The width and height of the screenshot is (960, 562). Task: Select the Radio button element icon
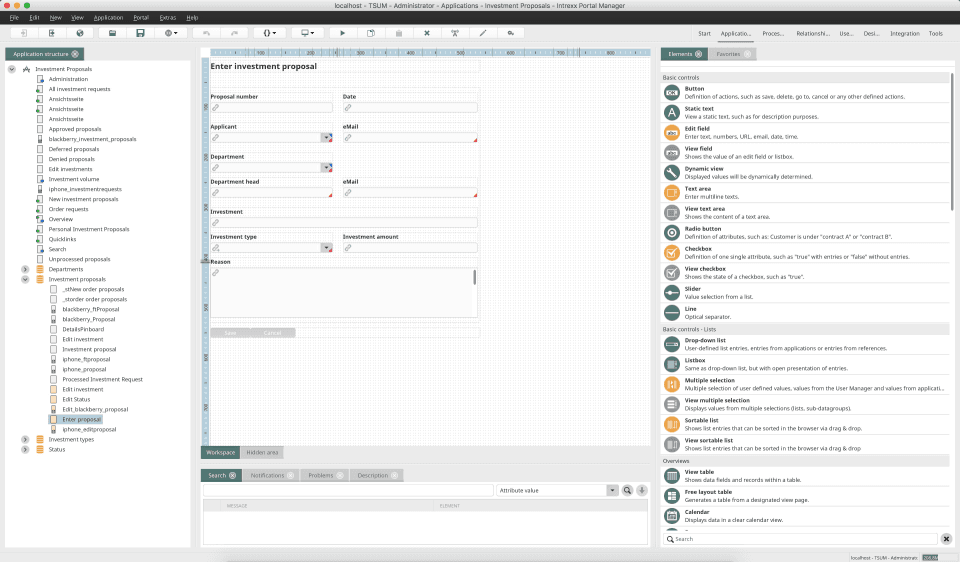click(x=672, y=233)
